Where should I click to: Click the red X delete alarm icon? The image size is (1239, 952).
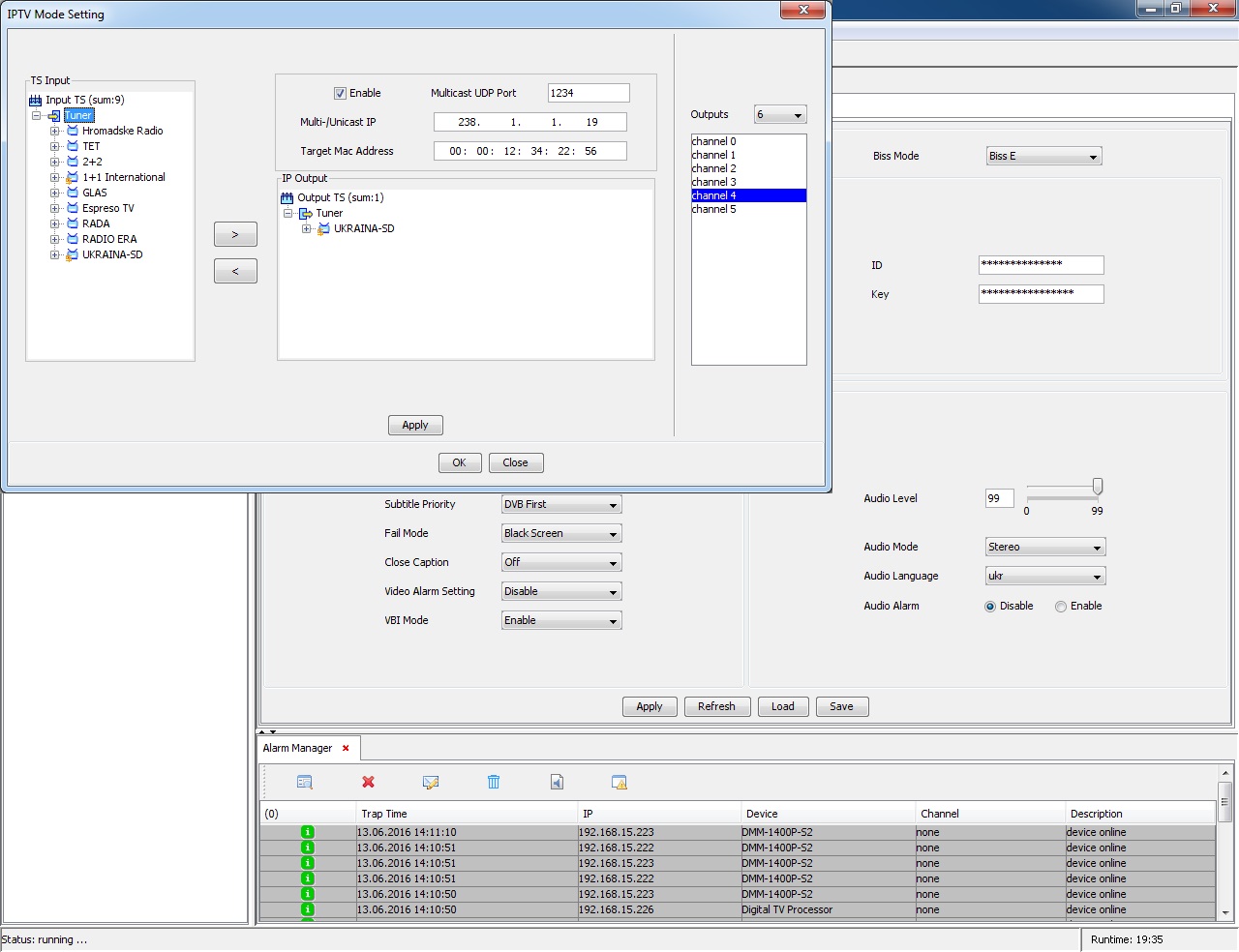368,782
